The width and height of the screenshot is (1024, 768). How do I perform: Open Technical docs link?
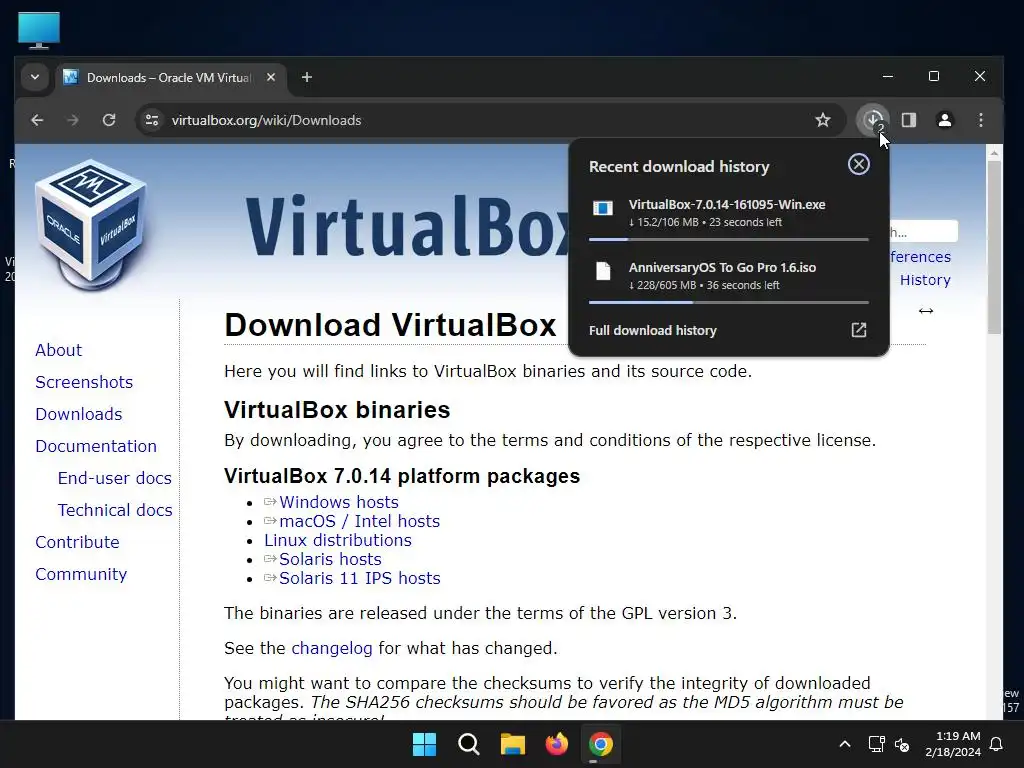[x=115, y=510]
